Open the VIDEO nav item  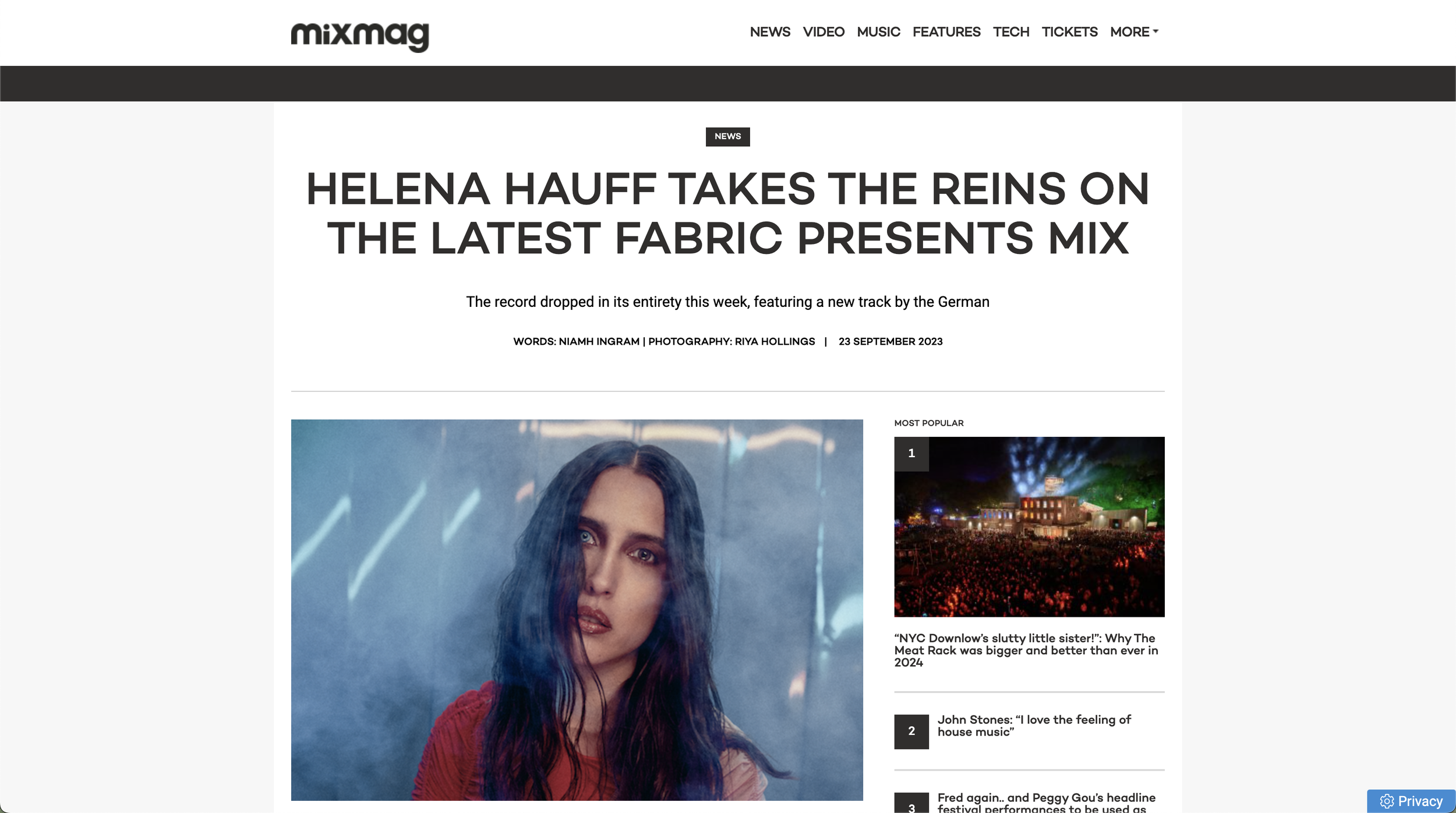pos(824,32)
